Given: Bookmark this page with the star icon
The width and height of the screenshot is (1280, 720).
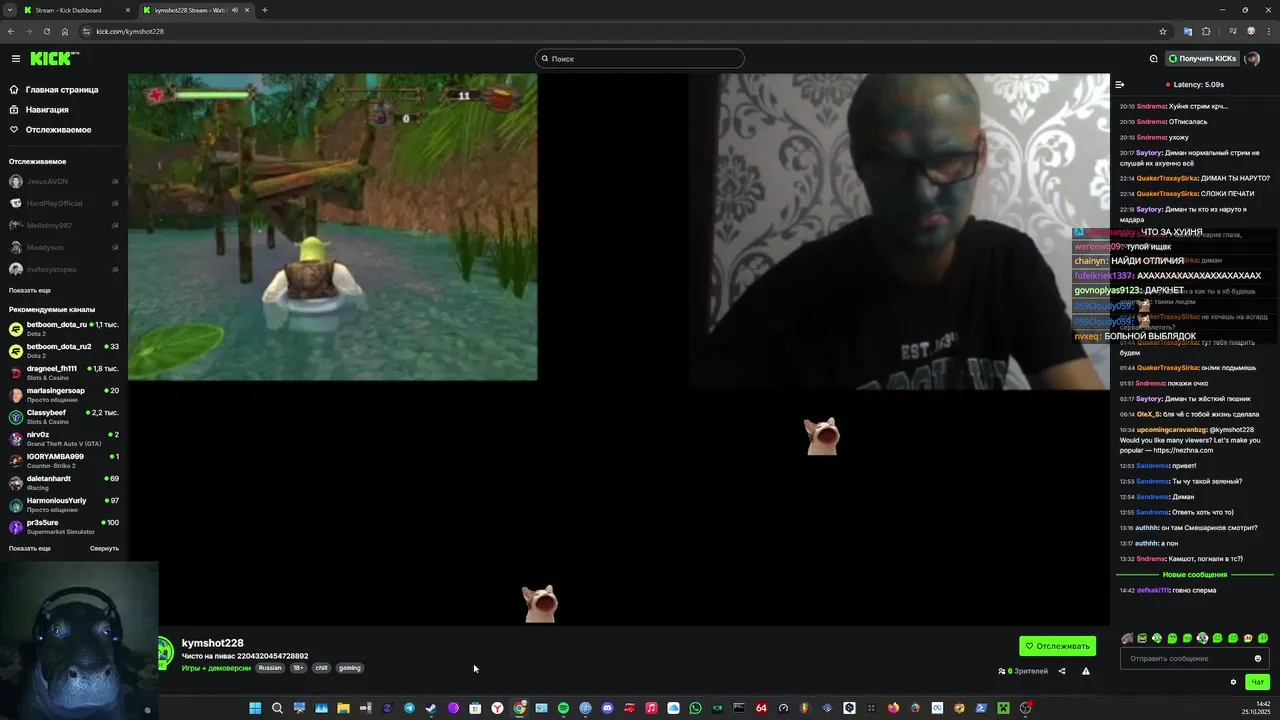Looking at the screenshot, I should [x=1163, y=31].
